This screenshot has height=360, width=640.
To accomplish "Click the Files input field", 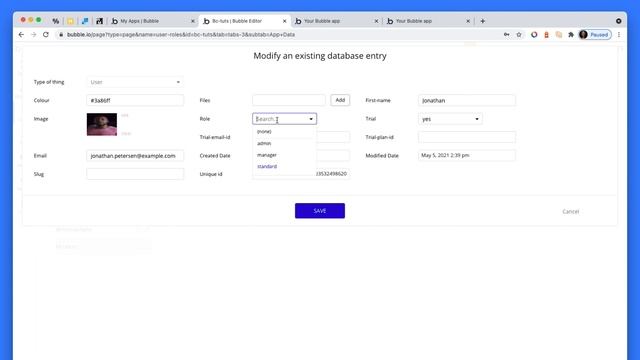I will coord(289,100).
